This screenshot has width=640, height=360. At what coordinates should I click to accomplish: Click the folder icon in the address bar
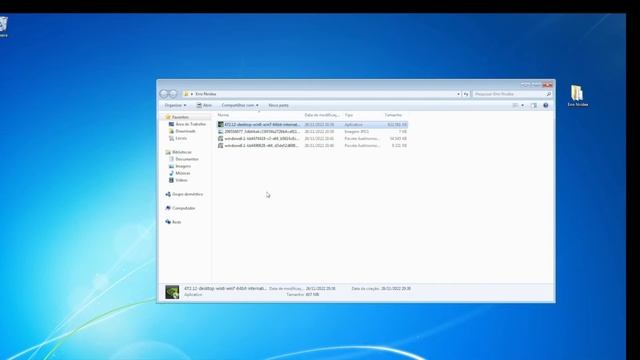coord(186,94)
